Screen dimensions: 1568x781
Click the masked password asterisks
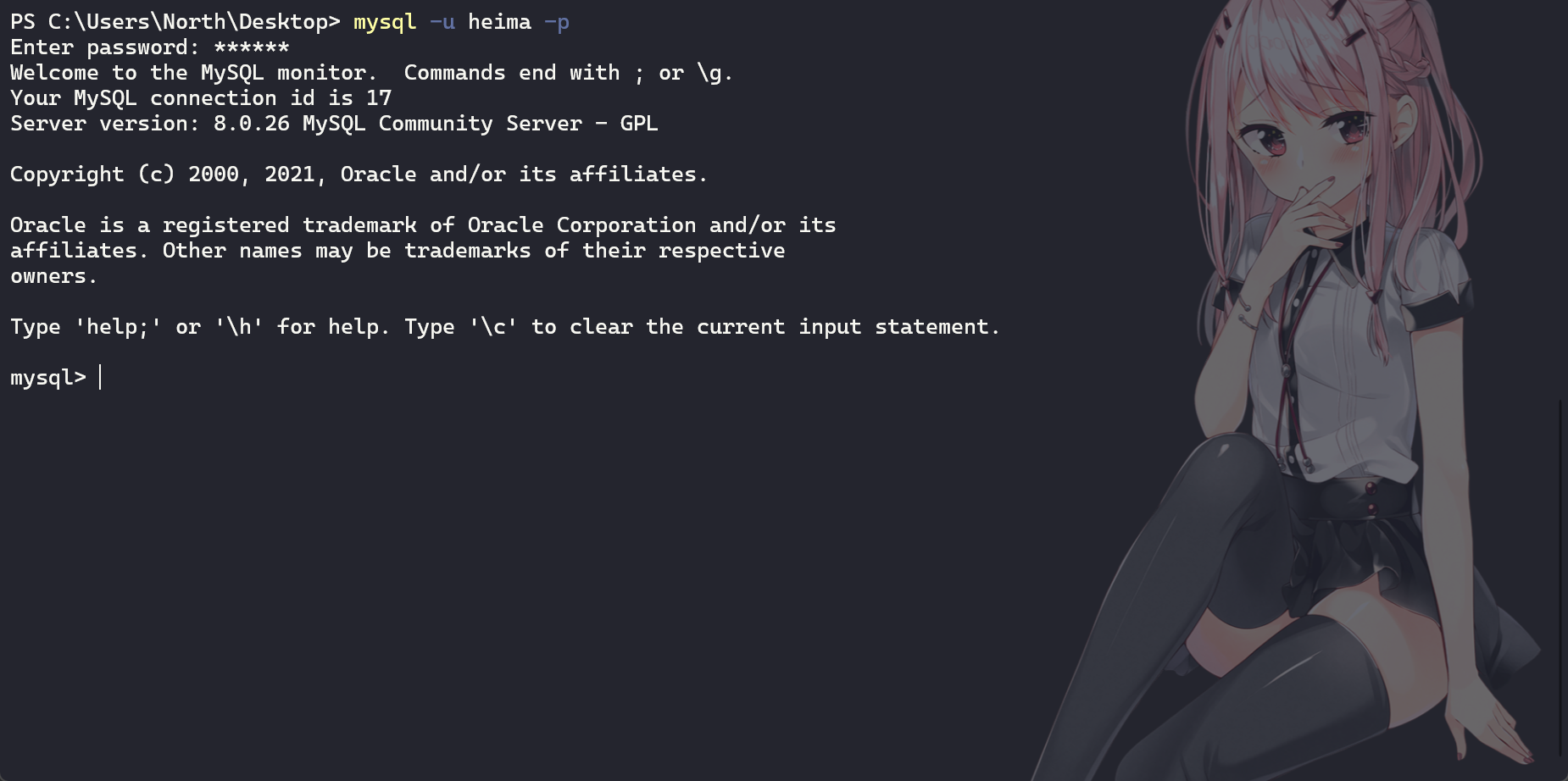pos(252,47)
